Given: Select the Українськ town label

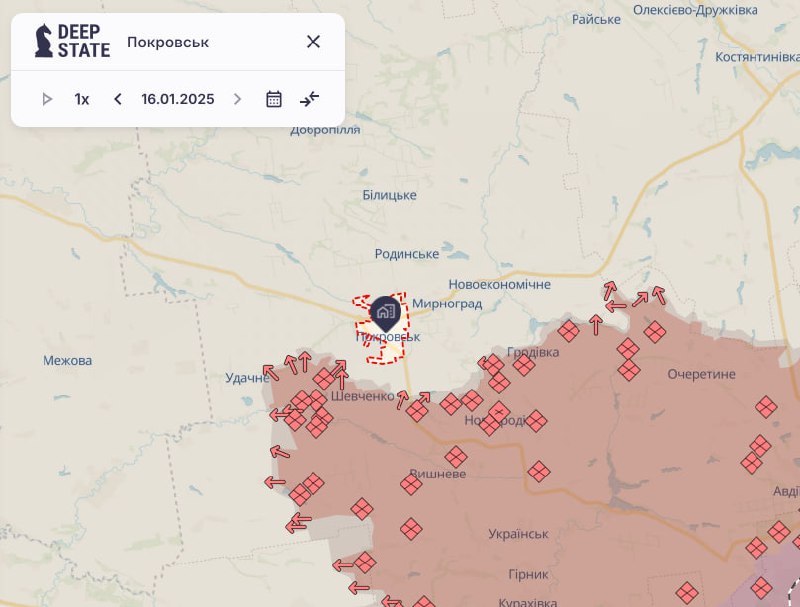Looking at the screenshot, I should coord(518,534).
